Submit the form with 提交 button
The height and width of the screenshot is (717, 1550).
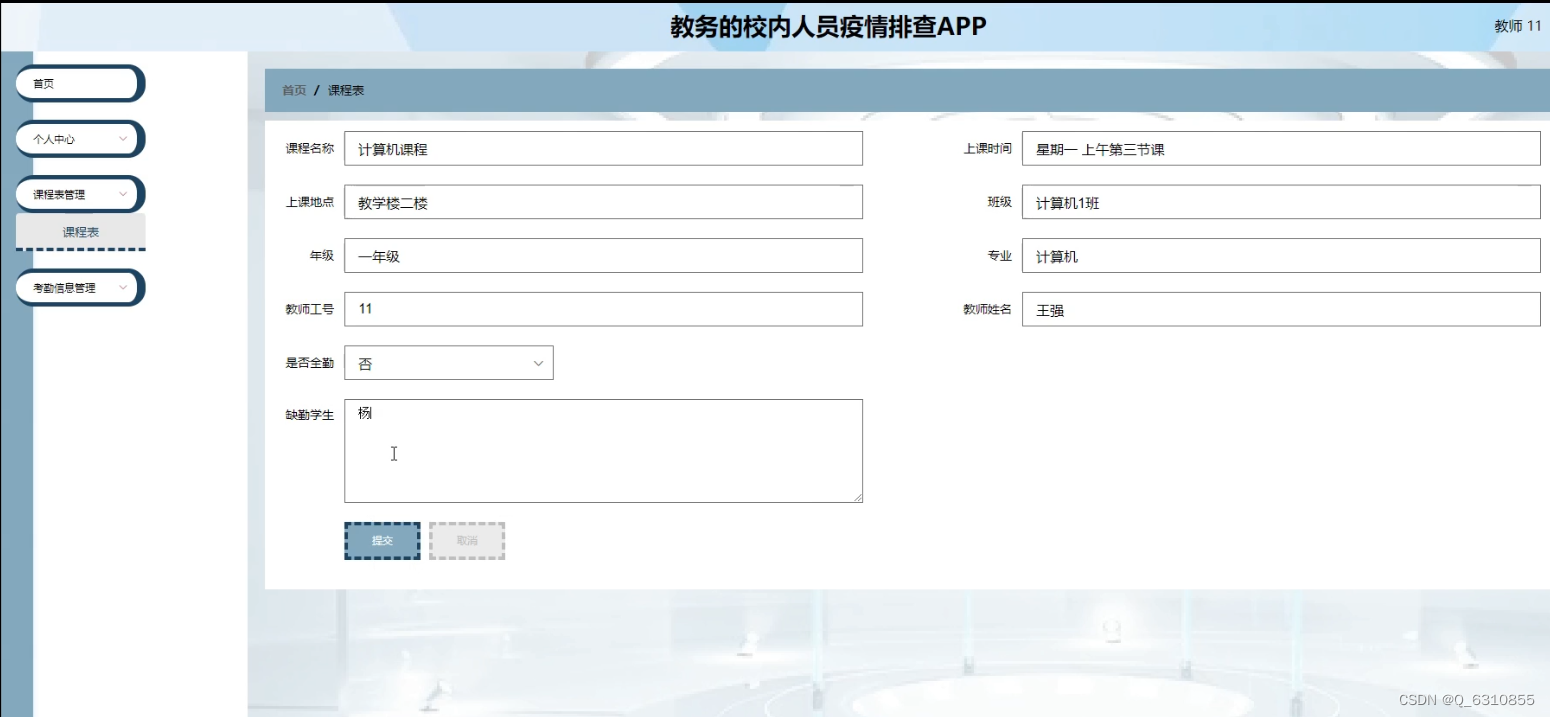382,541
